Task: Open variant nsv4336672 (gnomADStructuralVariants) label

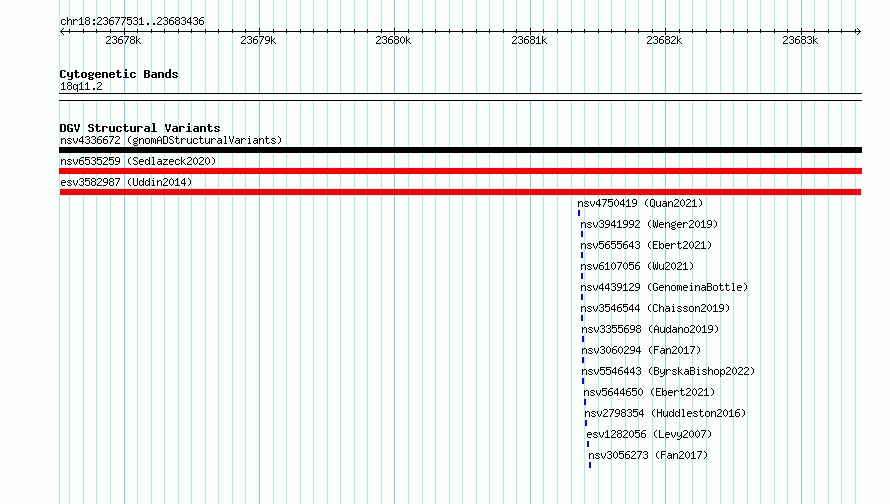Action: coord(171,140)
